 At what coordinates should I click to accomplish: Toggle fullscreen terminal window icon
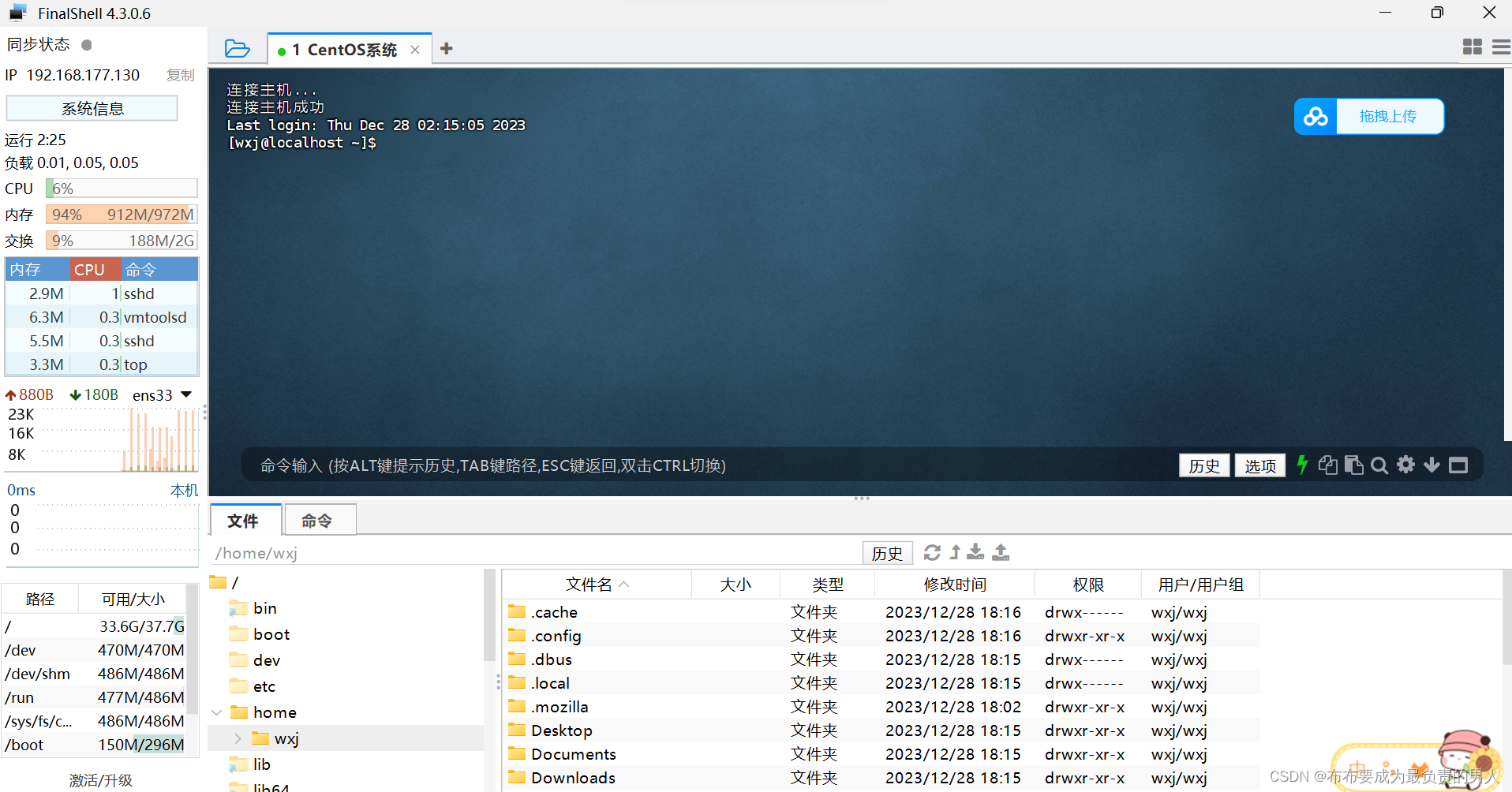point(1458,465)
